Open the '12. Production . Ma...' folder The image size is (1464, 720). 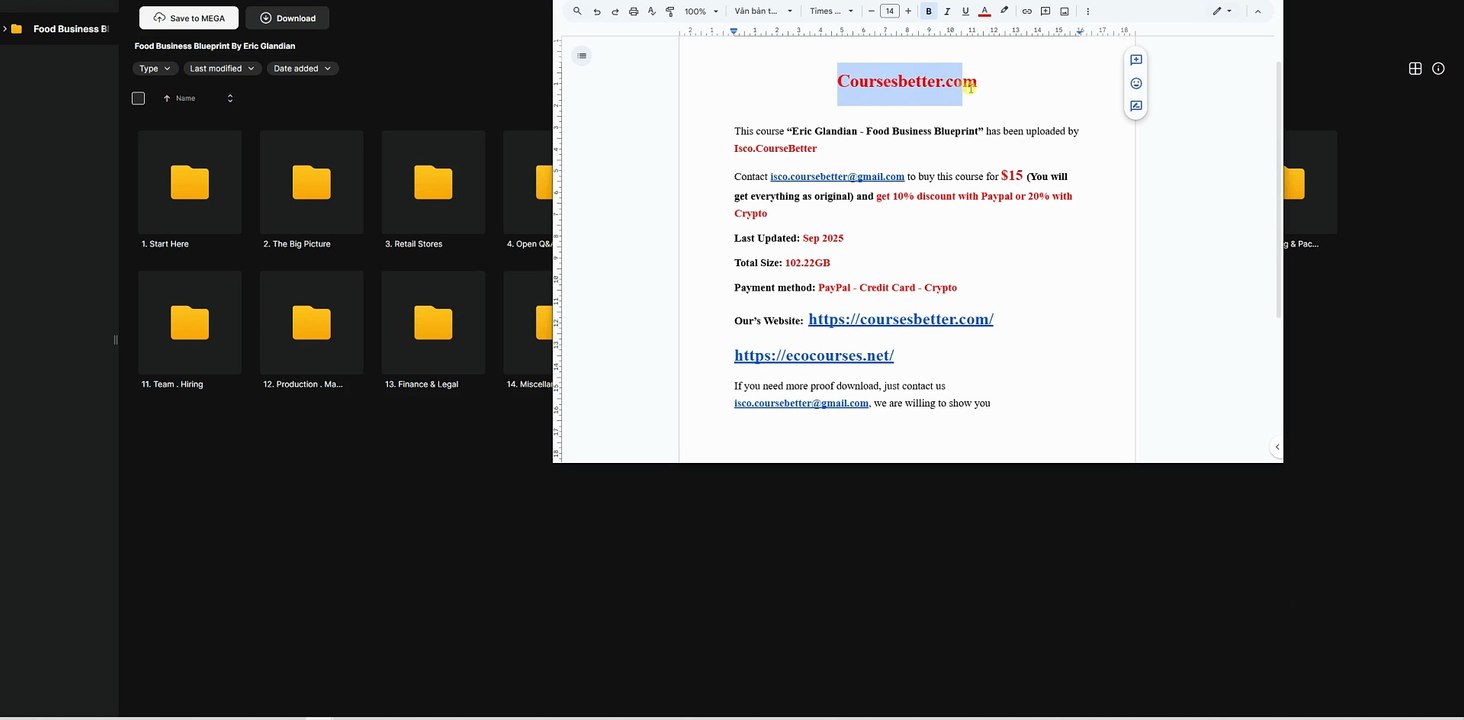click(312, 330)
